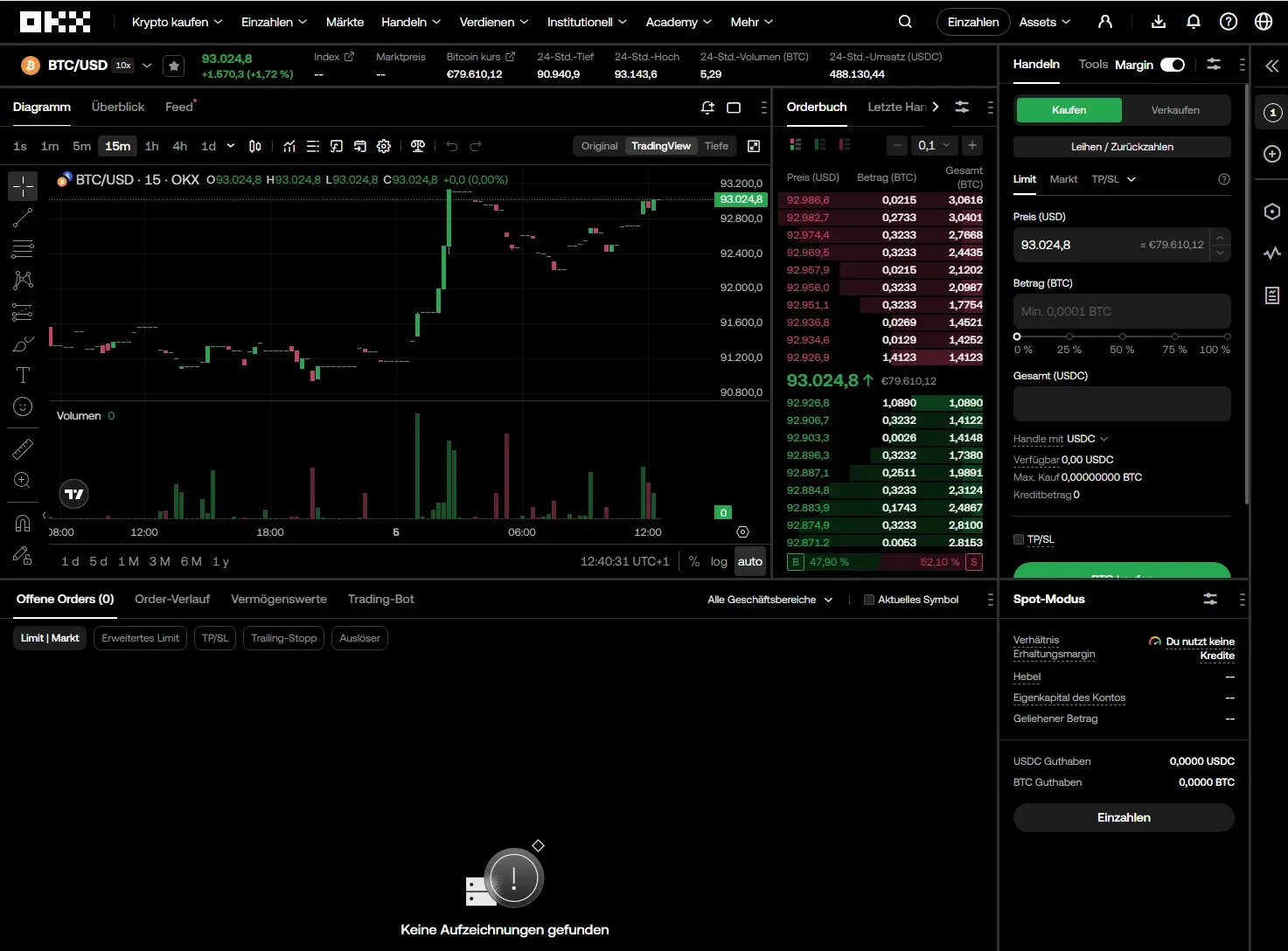Image resolution: width=1288 pixels, height=951 pixels.
Task: Toggle the Margin switch
Action: click(1172, 65)
